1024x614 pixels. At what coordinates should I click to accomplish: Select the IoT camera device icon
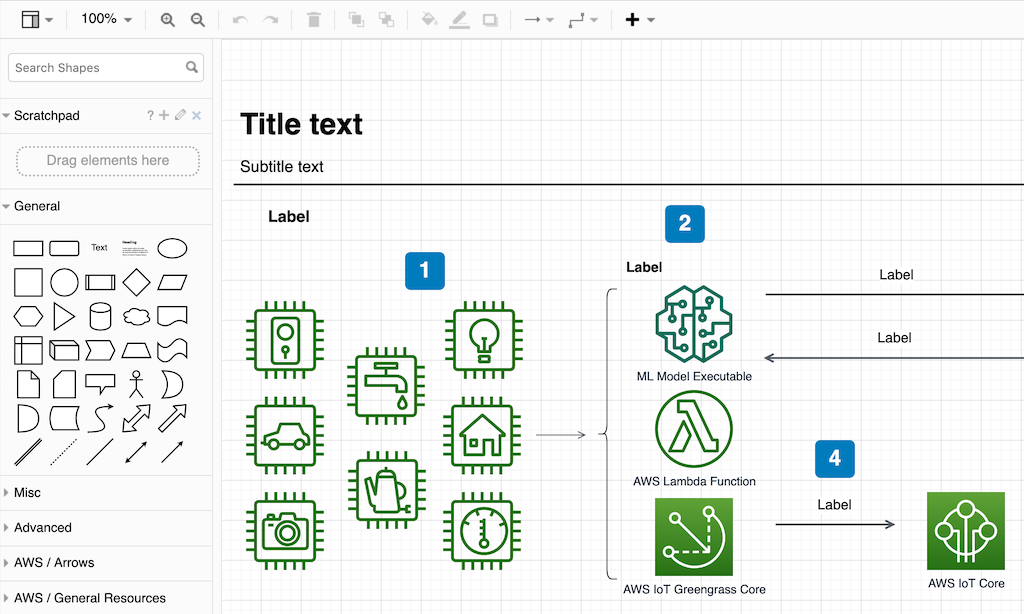[x=285, y=530]
